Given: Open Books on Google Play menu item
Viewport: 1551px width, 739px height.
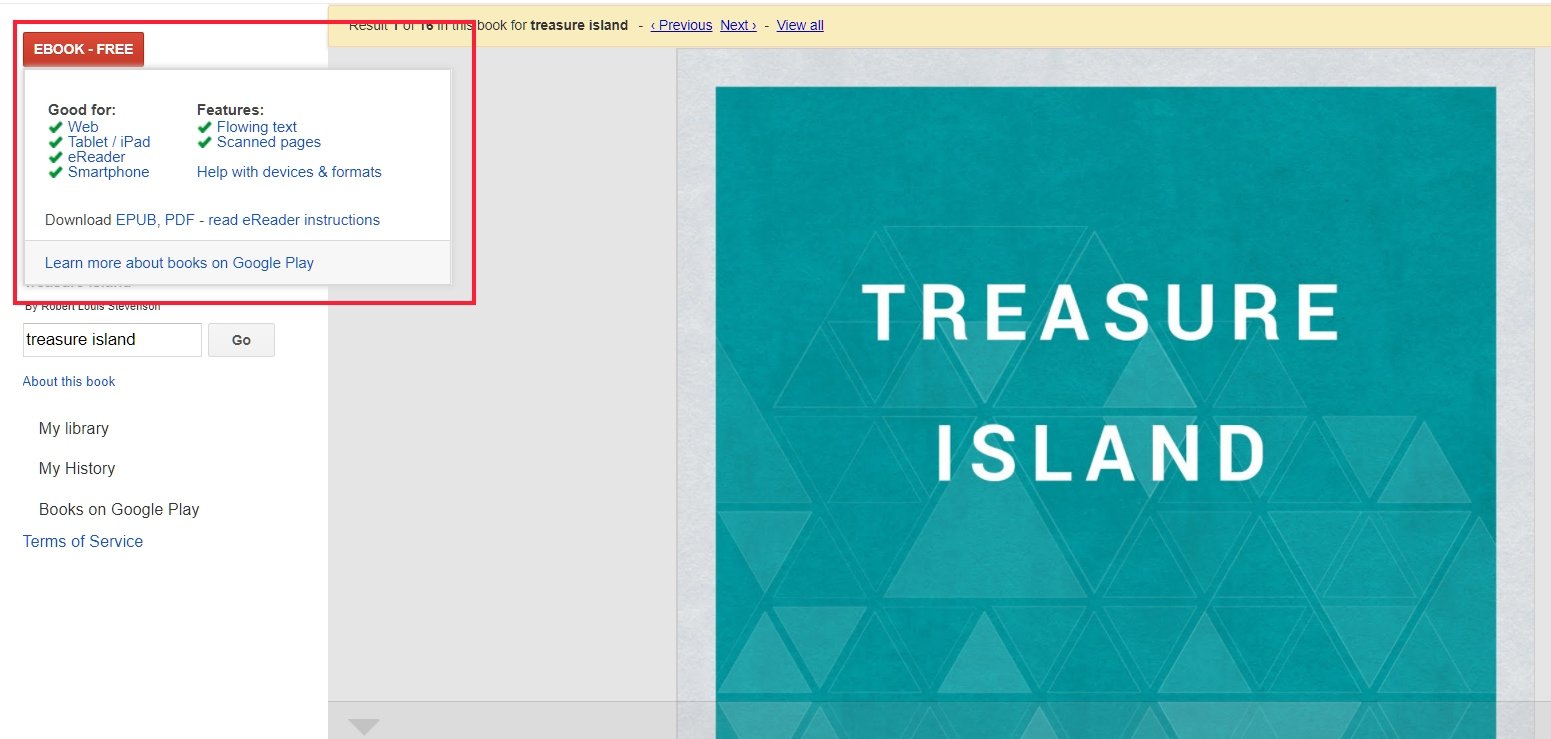Looking at the screenshot, I should click(x=119, y=510).
